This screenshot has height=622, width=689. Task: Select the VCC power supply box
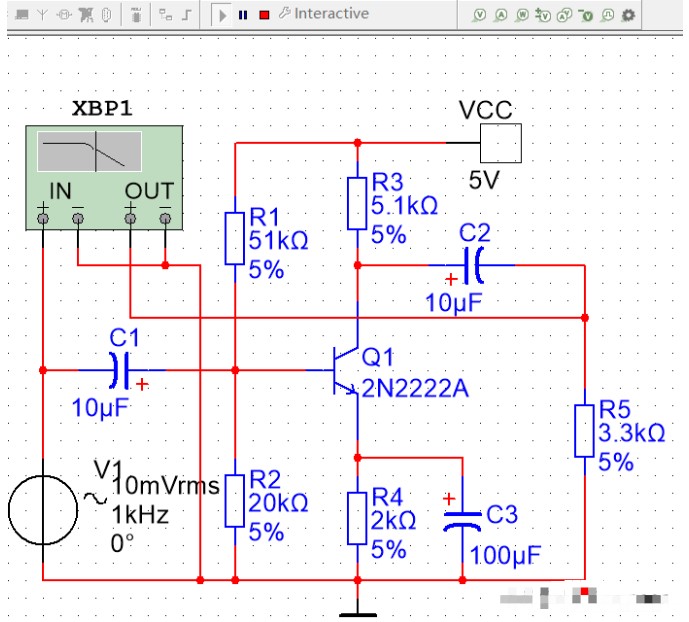tap(500, 143)
